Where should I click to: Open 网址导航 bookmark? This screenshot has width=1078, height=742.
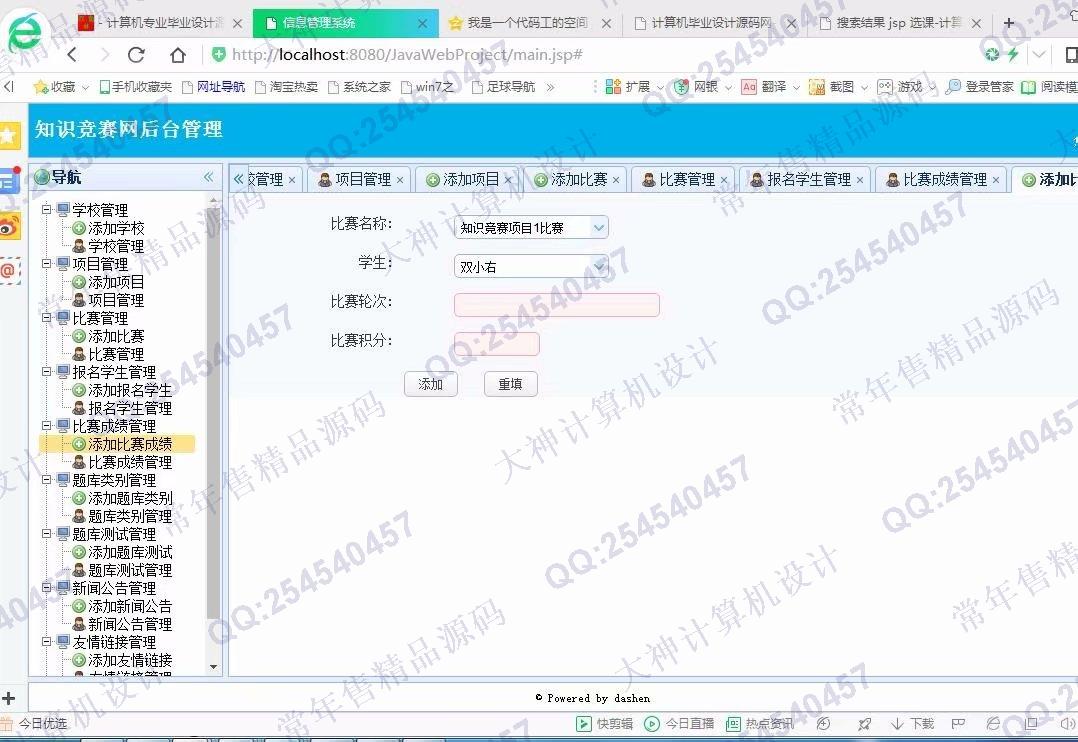pyautogui.click(x=214, y=87)
